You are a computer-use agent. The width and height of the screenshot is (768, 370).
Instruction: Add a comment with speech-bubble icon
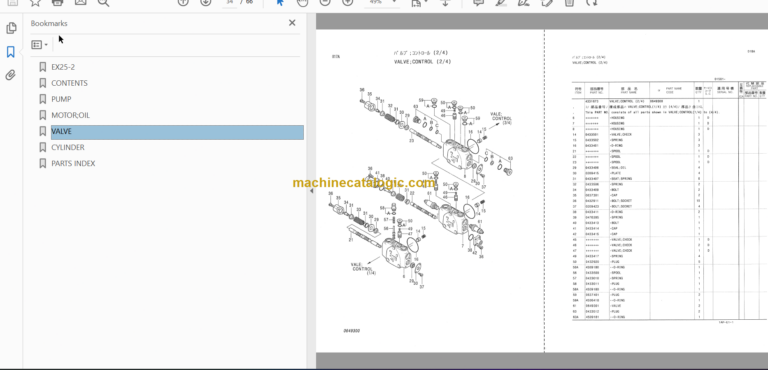pos(479,2)
